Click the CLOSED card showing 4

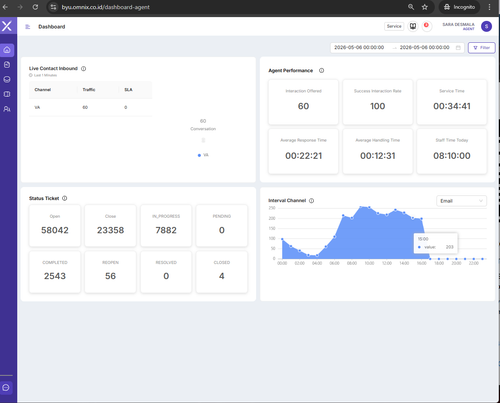222,272
